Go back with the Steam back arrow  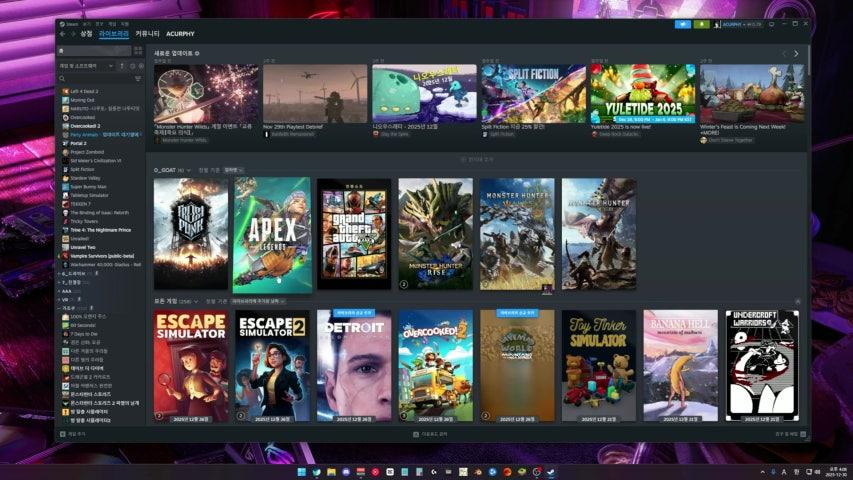pos(63,34)
